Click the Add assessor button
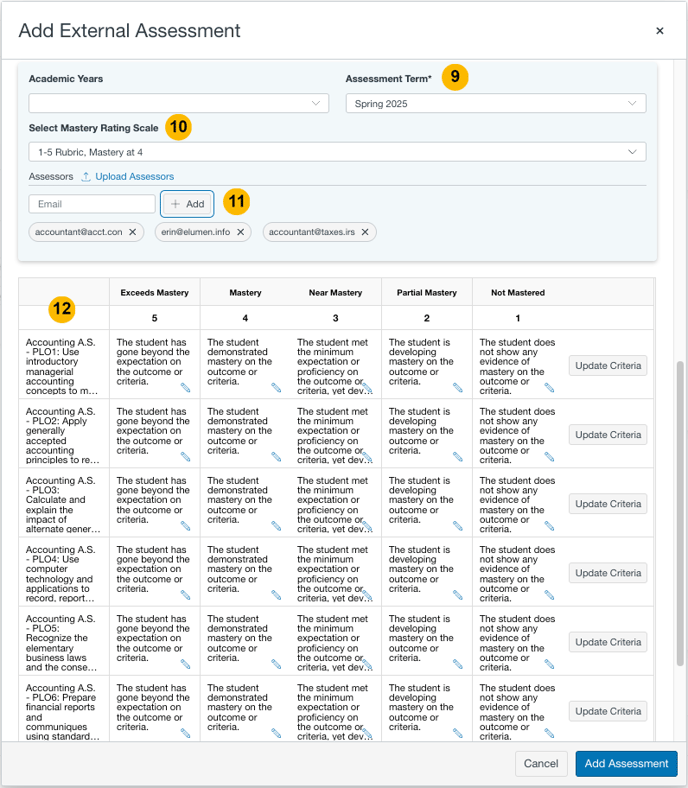 click(x=187, y=204)
